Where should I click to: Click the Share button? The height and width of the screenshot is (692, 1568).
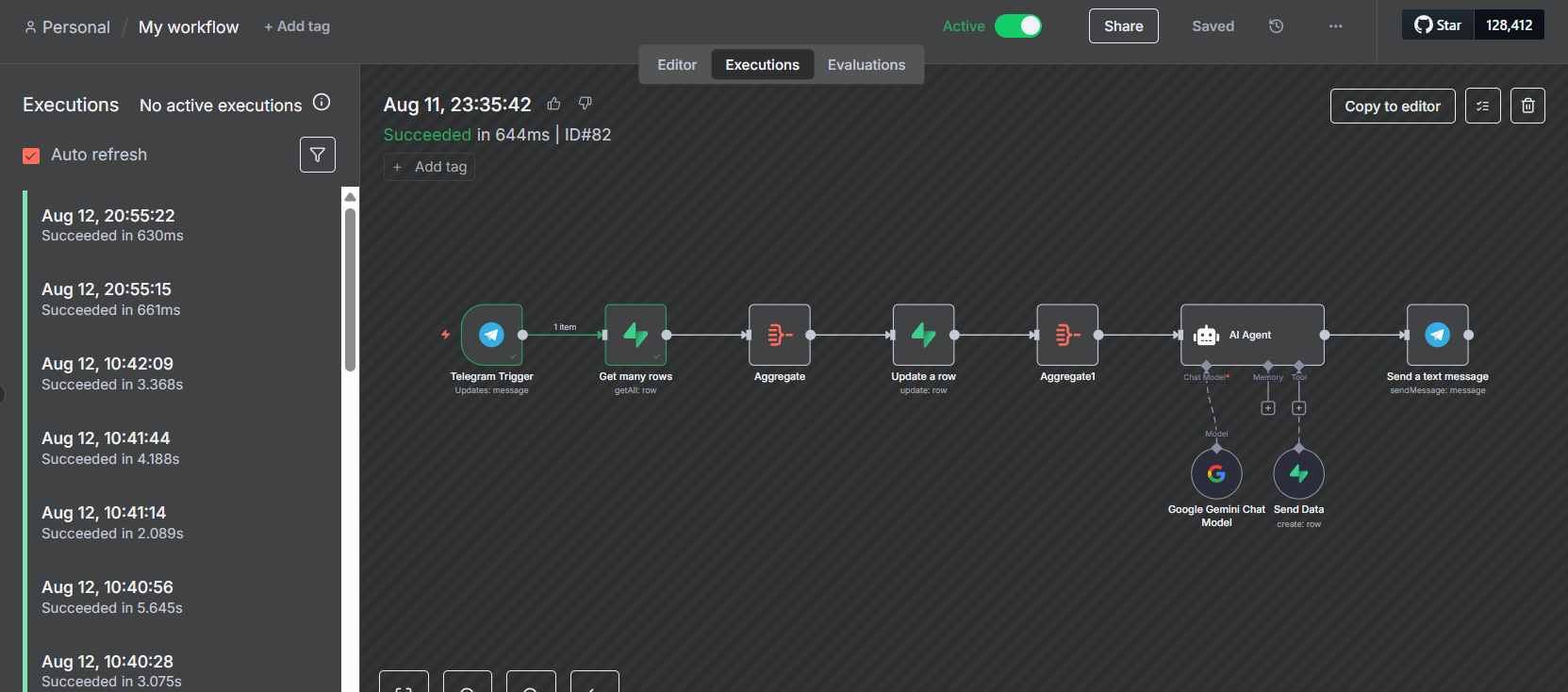(1124, 26)
